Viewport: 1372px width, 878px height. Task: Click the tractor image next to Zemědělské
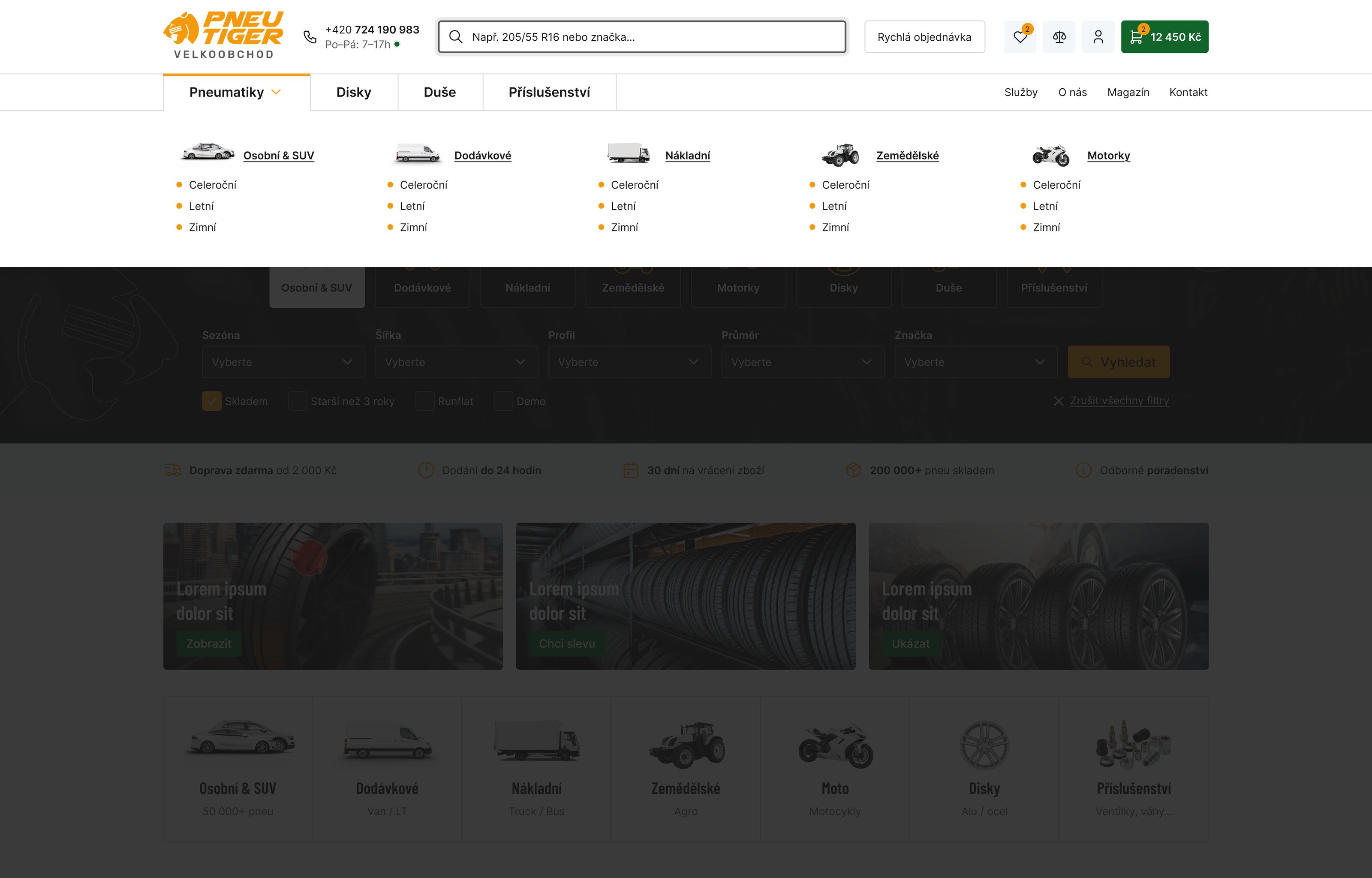pyautogui.click(x=839, y=154)
